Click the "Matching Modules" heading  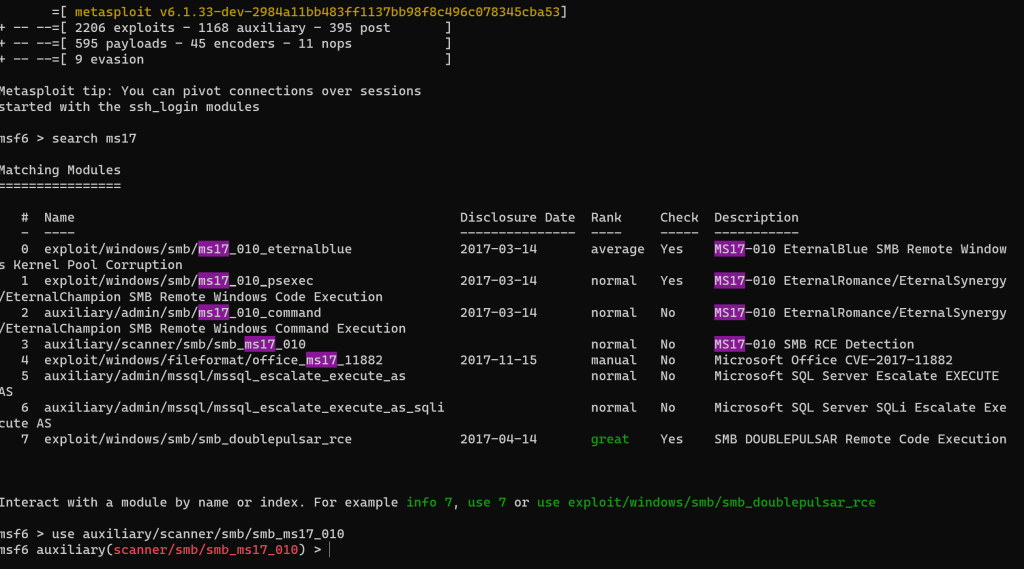(x=60, y=170)
